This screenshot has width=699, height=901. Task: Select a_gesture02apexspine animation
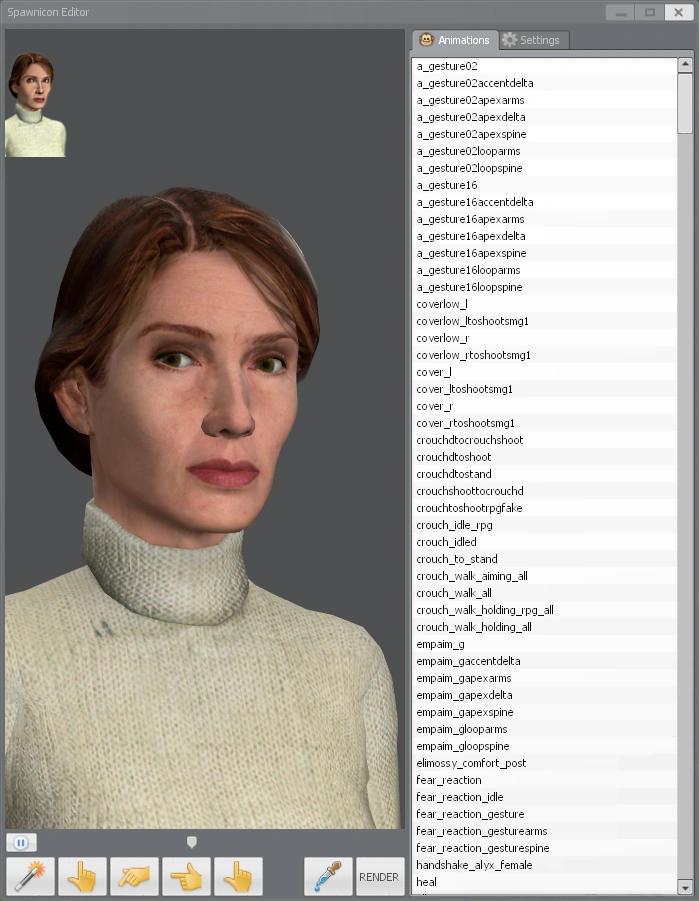click(544, 134)
